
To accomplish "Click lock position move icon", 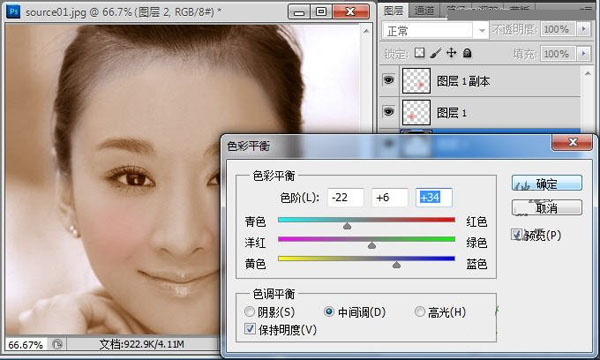I will [452, 52].
